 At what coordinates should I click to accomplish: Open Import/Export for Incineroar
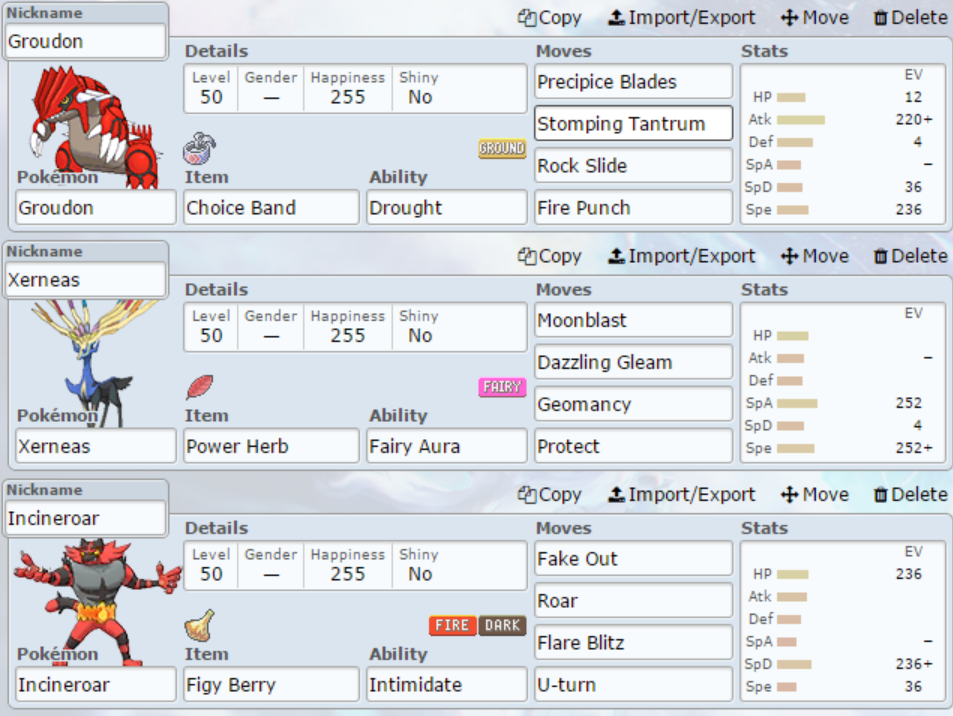681,494
